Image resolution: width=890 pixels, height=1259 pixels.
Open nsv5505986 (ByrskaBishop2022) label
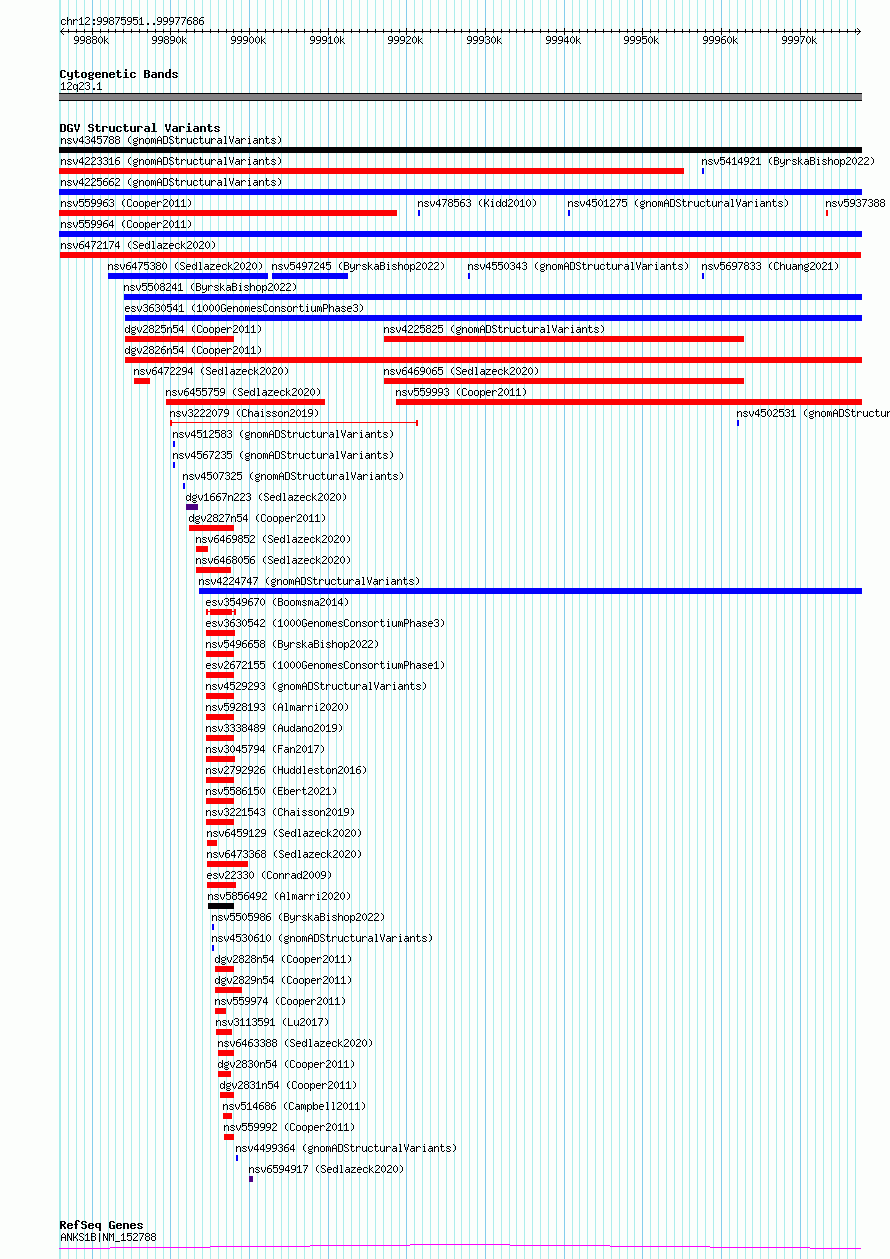pos(298,917)
